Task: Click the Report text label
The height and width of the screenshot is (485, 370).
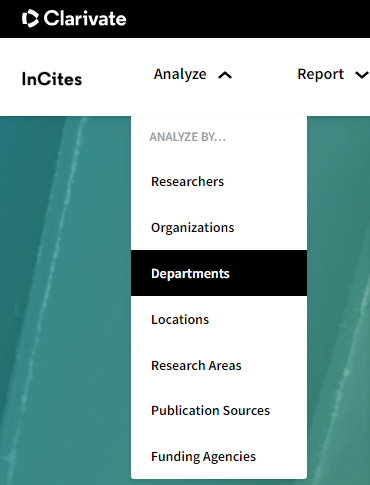Action: coord(321,74)
